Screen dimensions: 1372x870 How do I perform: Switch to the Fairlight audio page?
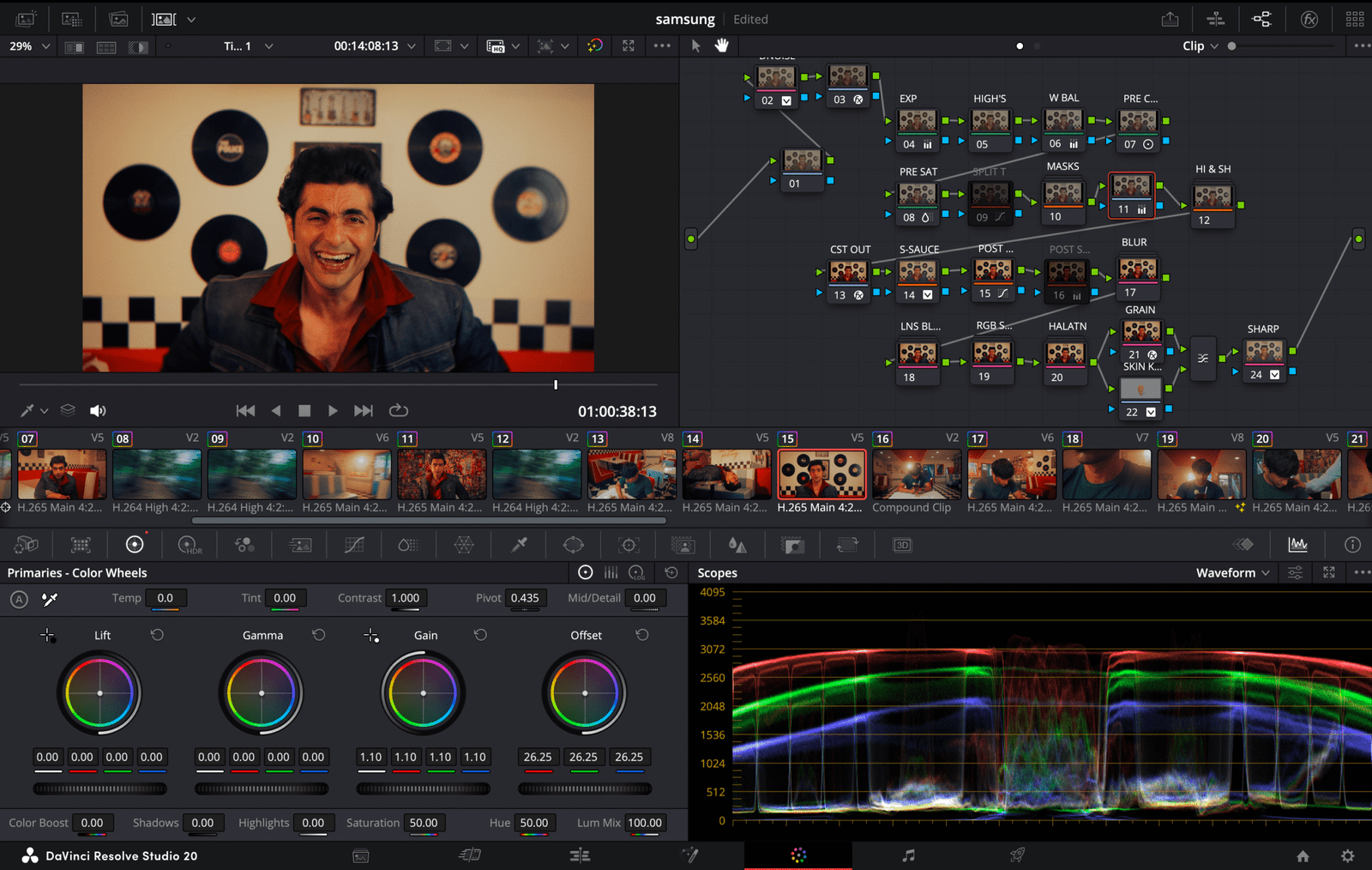click(x=908, y=855)
